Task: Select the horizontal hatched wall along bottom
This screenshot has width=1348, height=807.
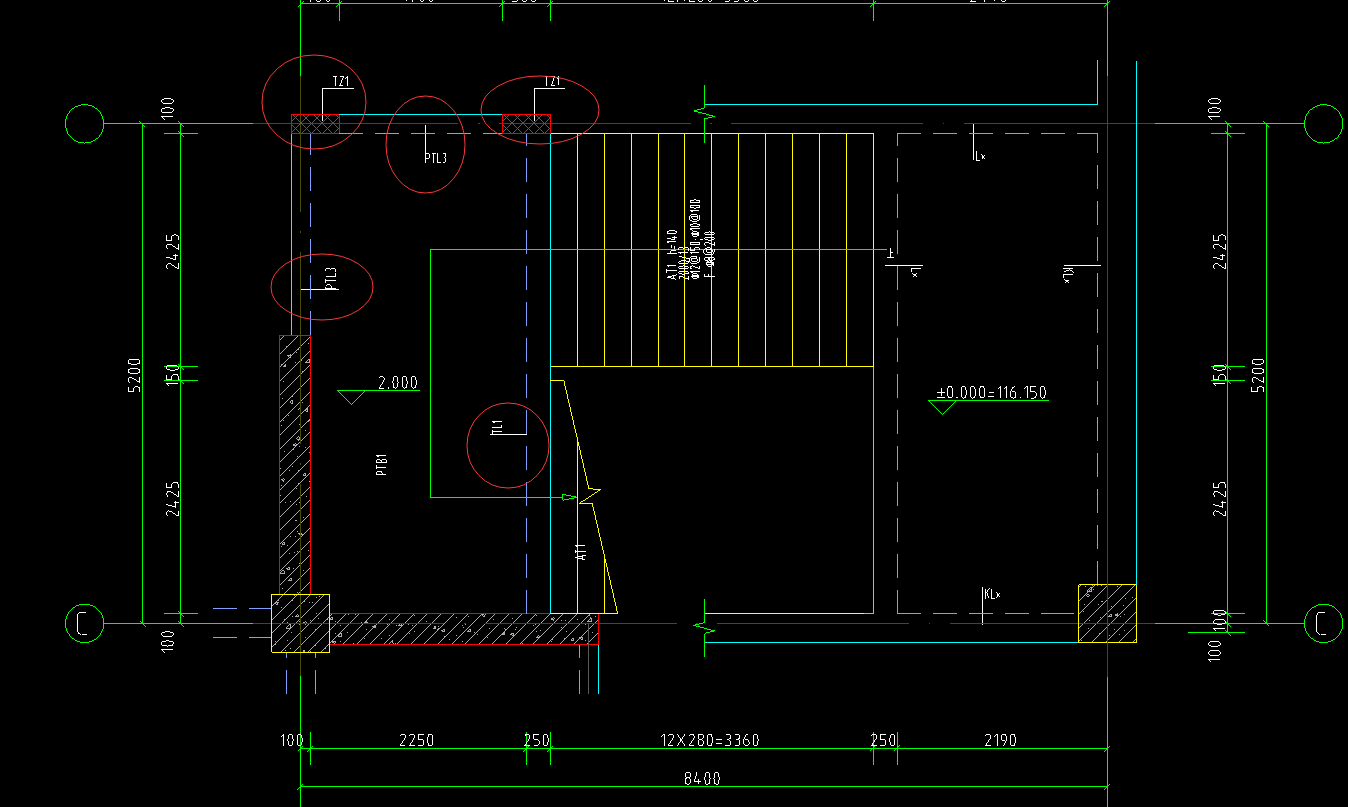Action: pyautogui.click(x=464, y=629)
